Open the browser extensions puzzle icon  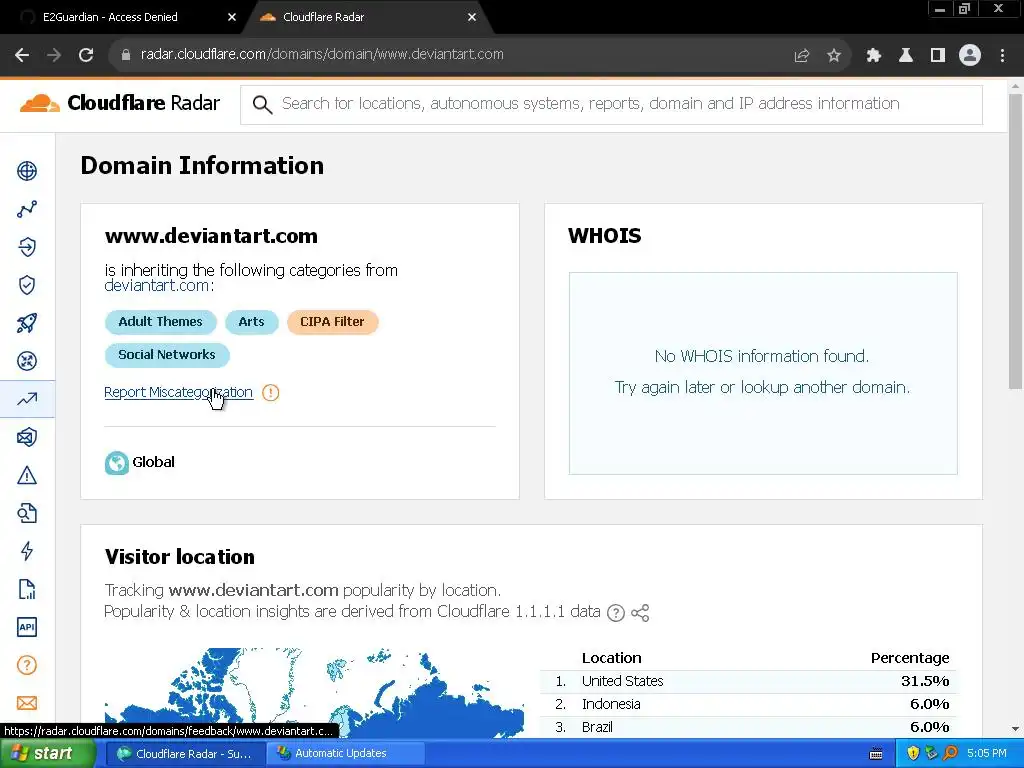(x=874, y=56)
